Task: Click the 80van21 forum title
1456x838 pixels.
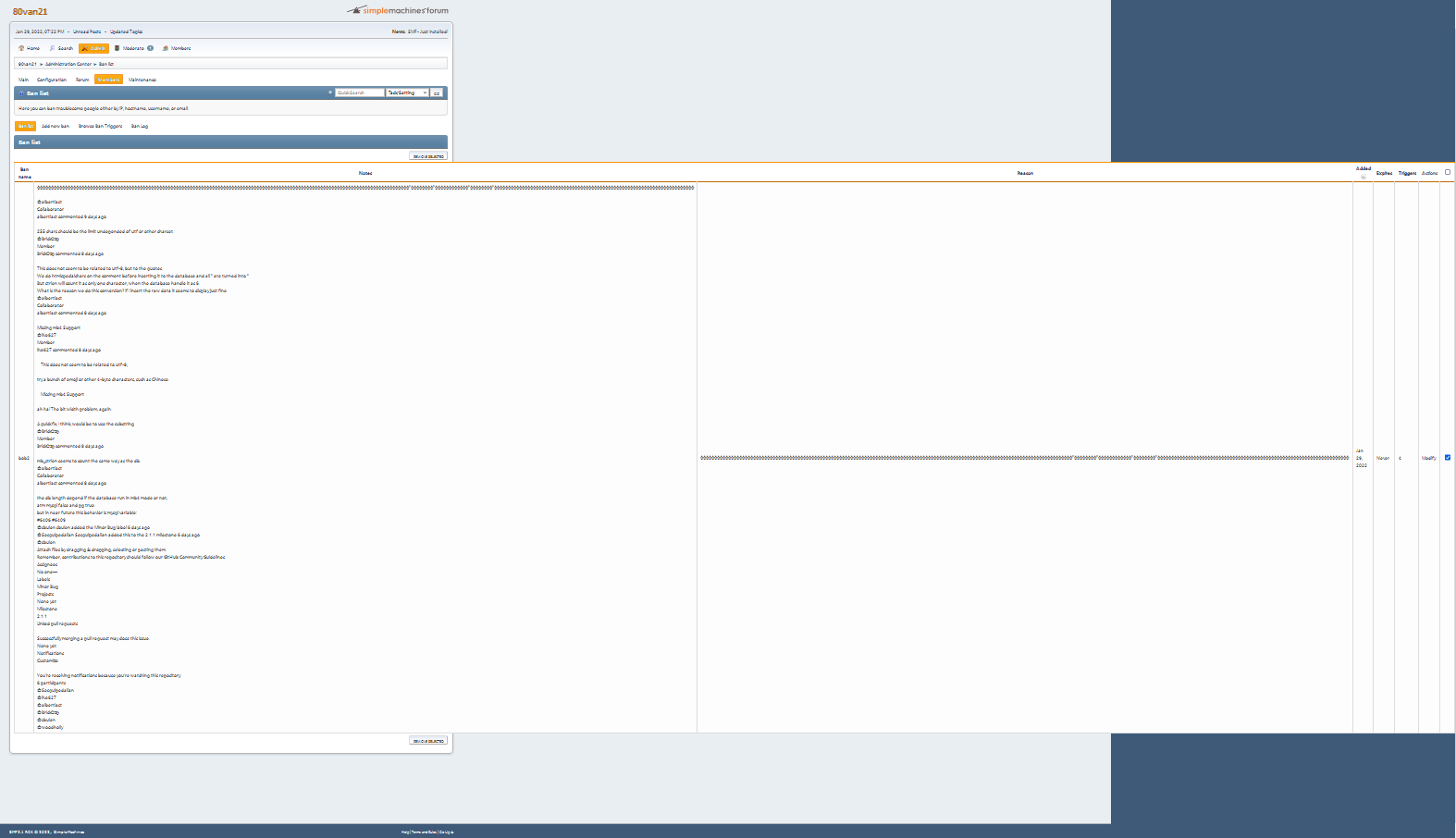Action: coord(30,11)
